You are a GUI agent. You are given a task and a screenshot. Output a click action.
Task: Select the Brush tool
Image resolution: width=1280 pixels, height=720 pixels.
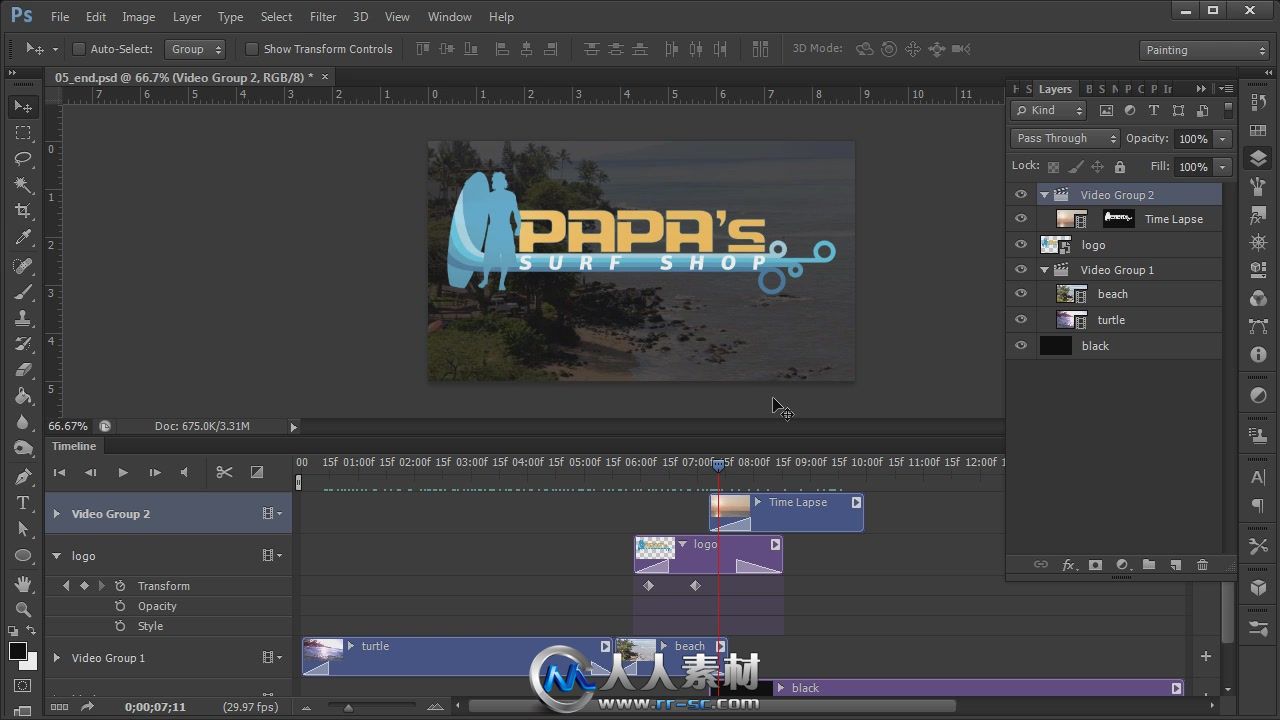click(x=23, y=291)
